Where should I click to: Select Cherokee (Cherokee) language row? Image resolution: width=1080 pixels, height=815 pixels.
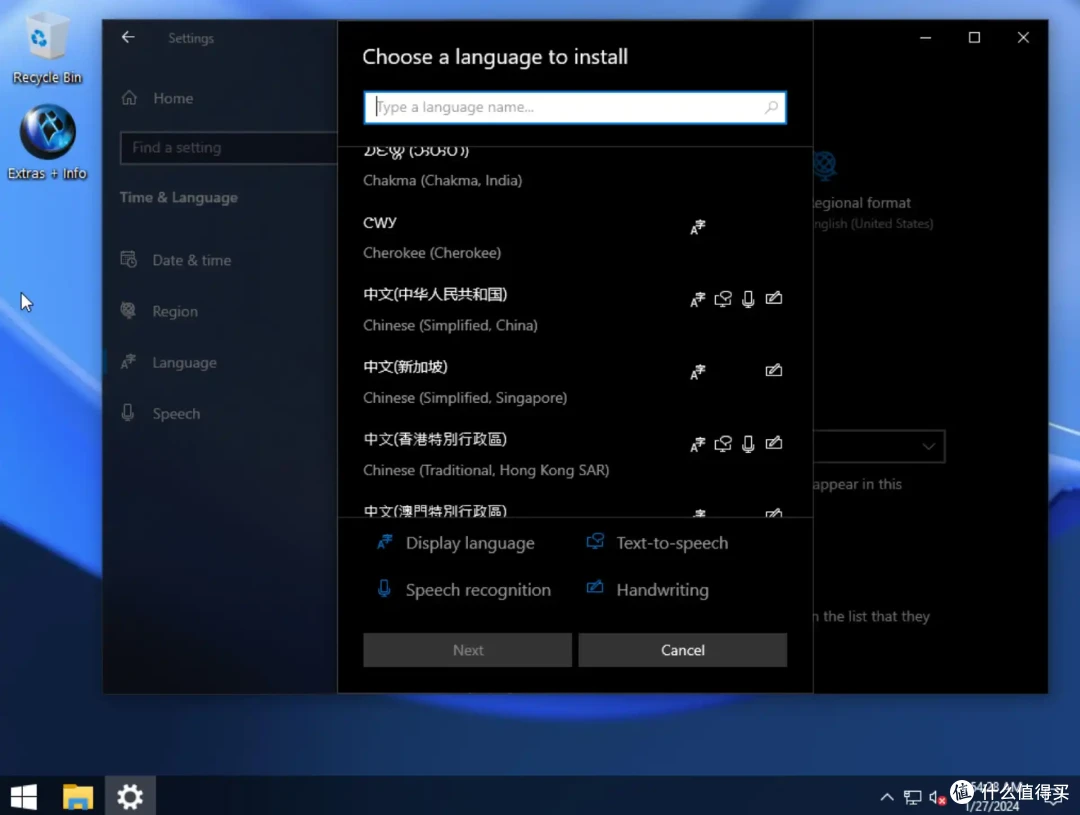point(574,238)
